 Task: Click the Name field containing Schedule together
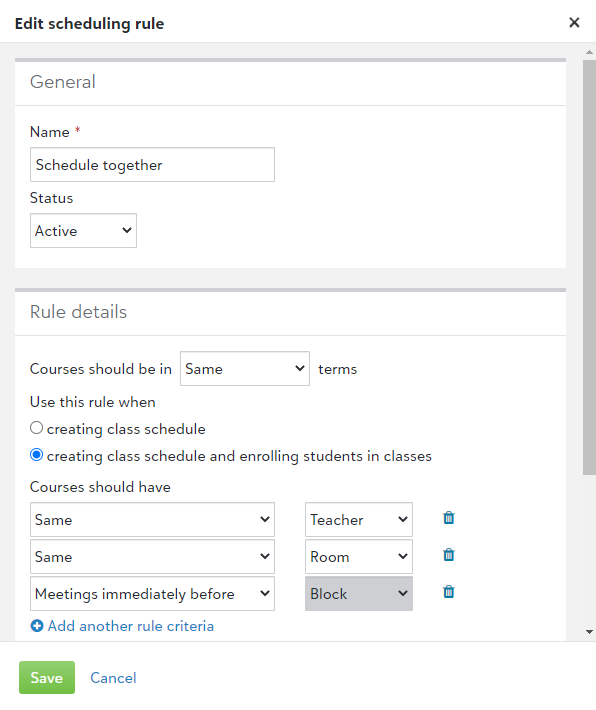point(152,164)
